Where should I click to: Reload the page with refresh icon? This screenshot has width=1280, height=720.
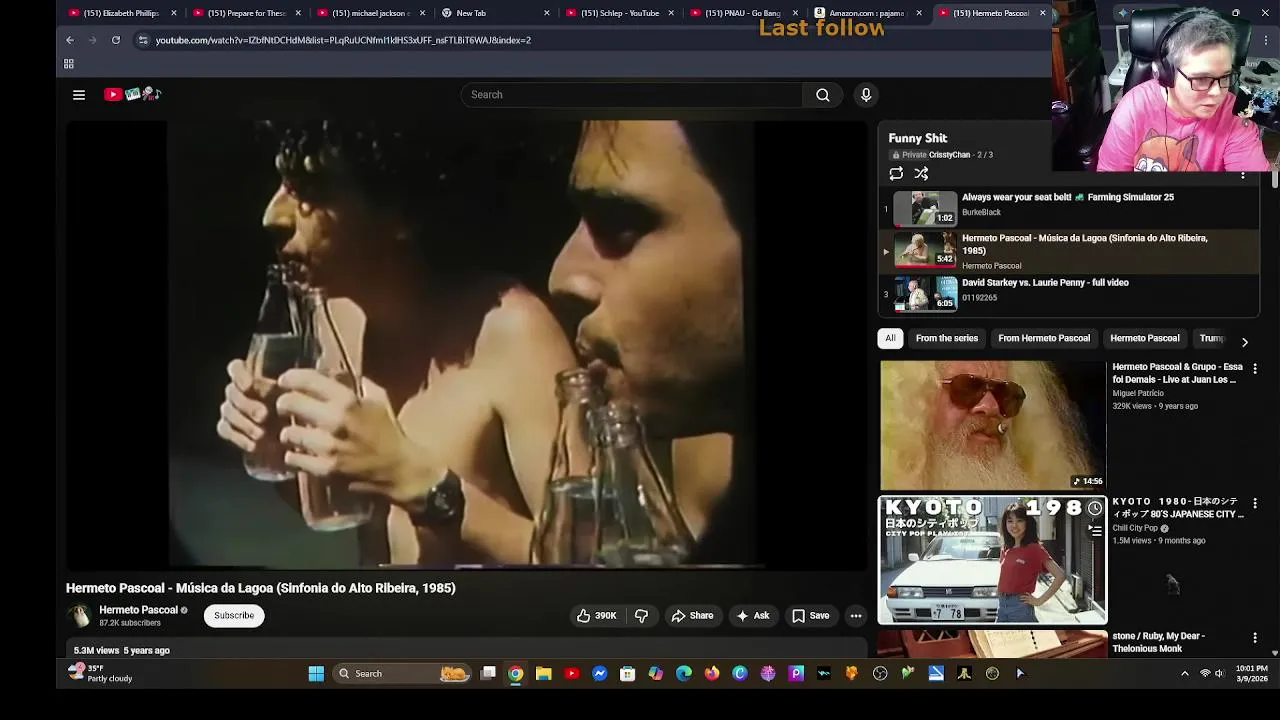pyautogui.click(x=116, y=40)
